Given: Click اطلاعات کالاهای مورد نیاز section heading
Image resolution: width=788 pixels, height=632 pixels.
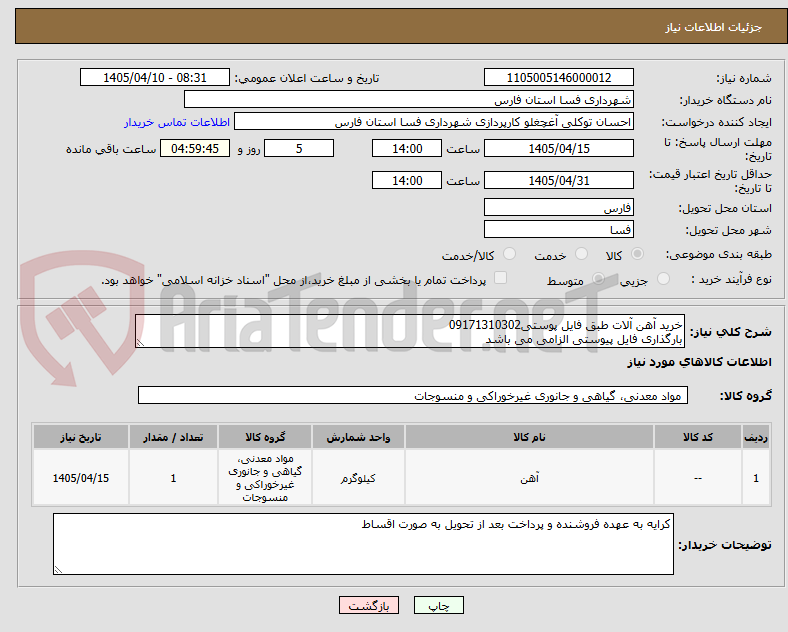Looking at the screenshot, I should [699, 362].
